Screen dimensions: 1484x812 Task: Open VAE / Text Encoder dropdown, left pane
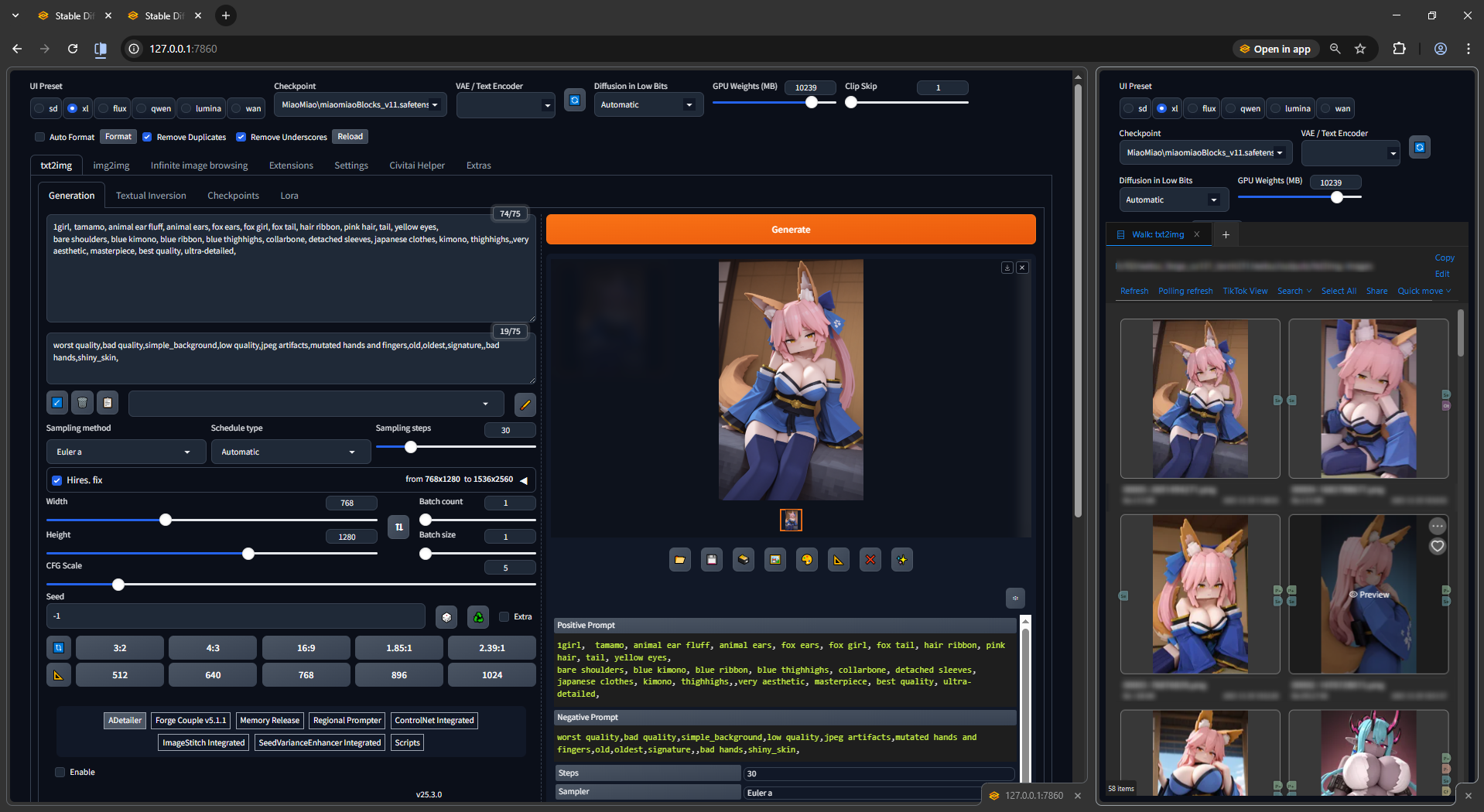[505, 104]
